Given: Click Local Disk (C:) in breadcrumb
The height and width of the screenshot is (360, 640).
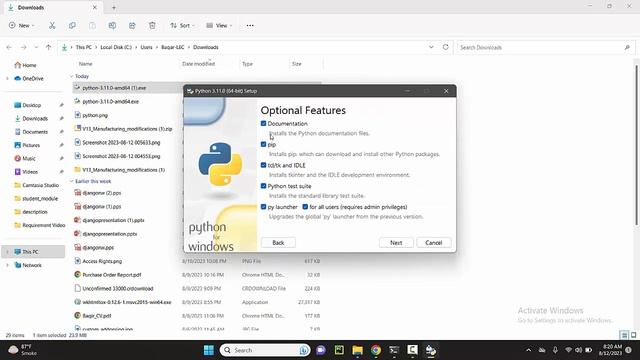Looking at the screenshot, I should click(116, 47).
